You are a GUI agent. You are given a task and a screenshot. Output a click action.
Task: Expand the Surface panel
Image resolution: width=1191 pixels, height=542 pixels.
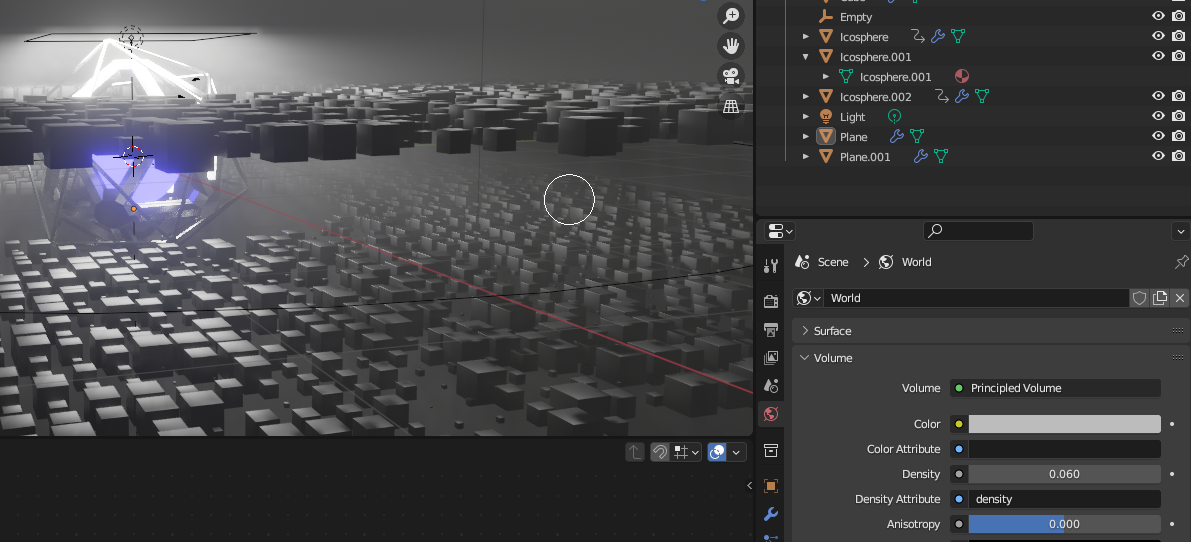coord(832,331)
